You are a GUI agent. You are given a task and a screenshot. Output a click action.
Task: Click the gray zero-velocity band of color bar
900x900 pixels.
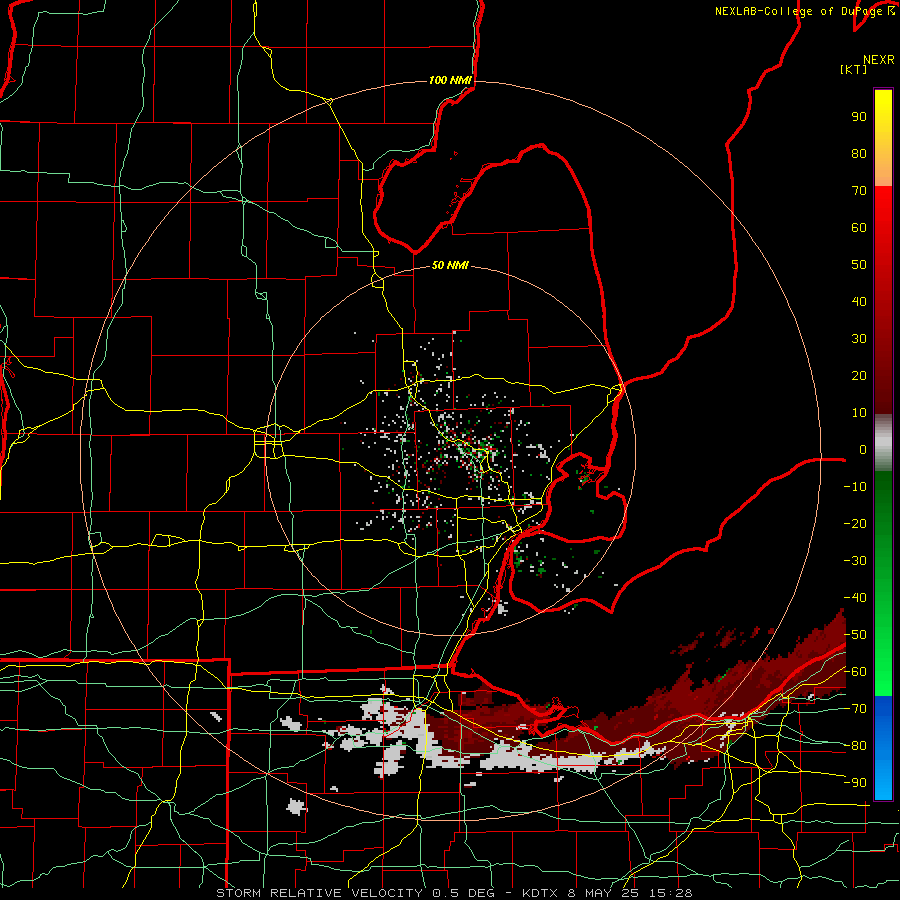point(883,442)
